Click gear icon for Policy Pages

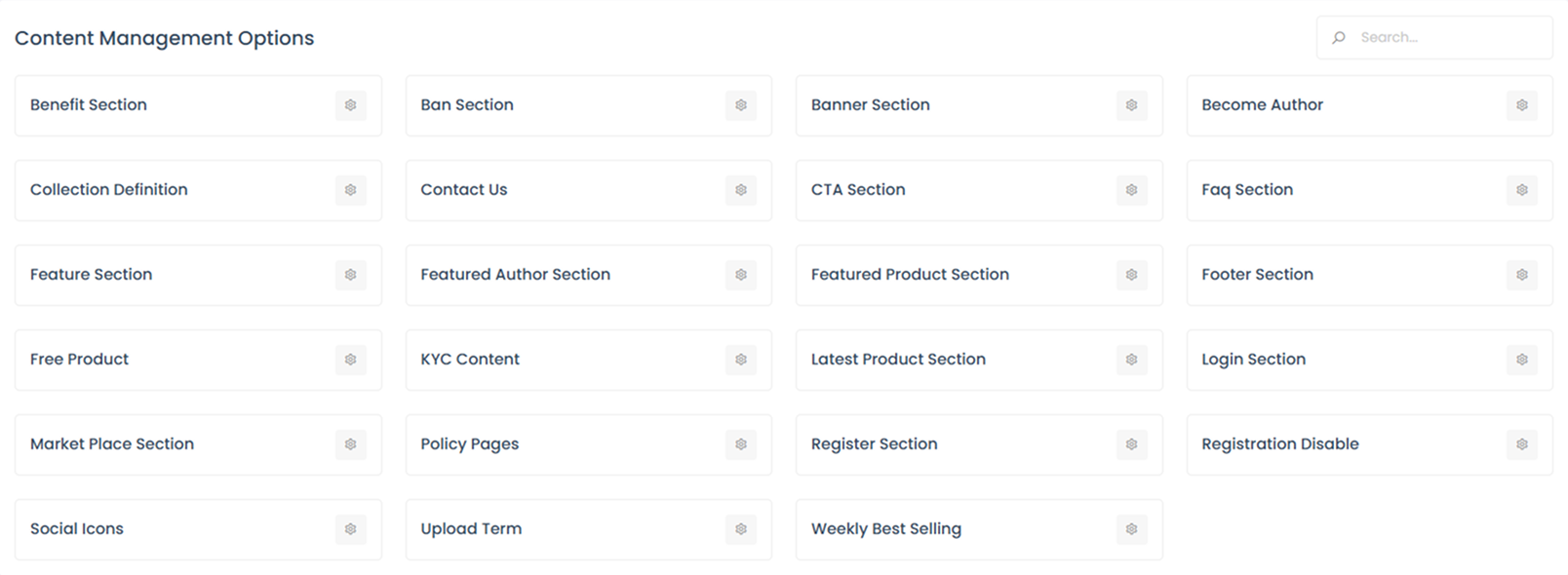tap(741, 444)
